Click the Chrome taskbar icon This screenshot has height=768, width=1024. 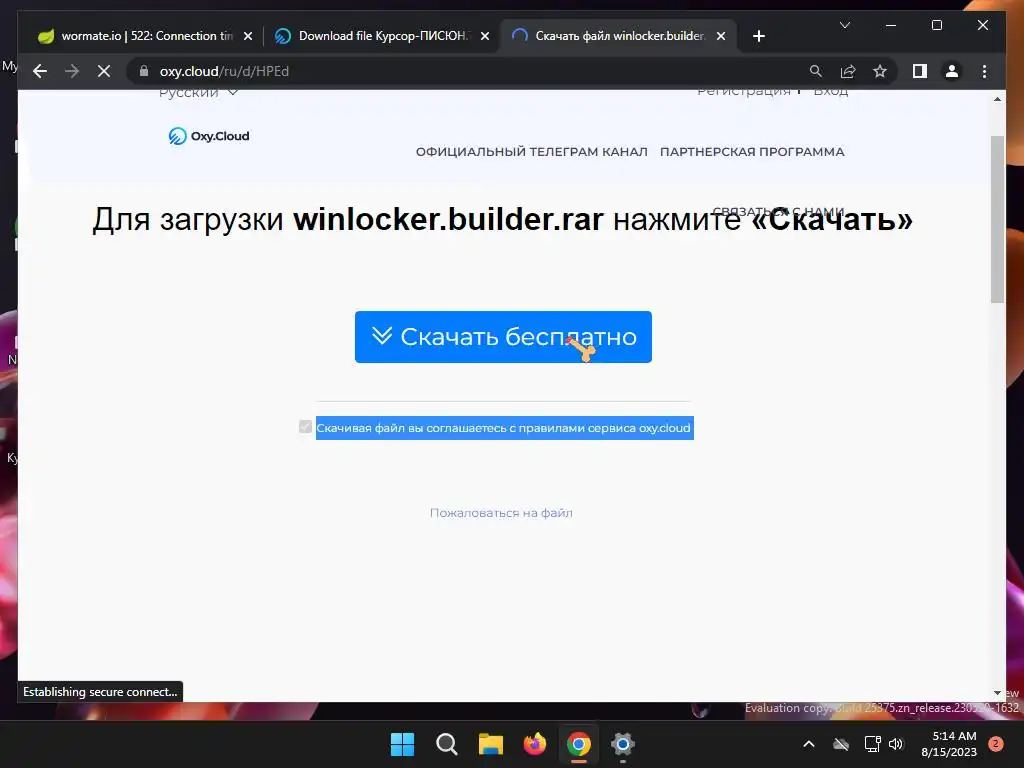[579, 744]
